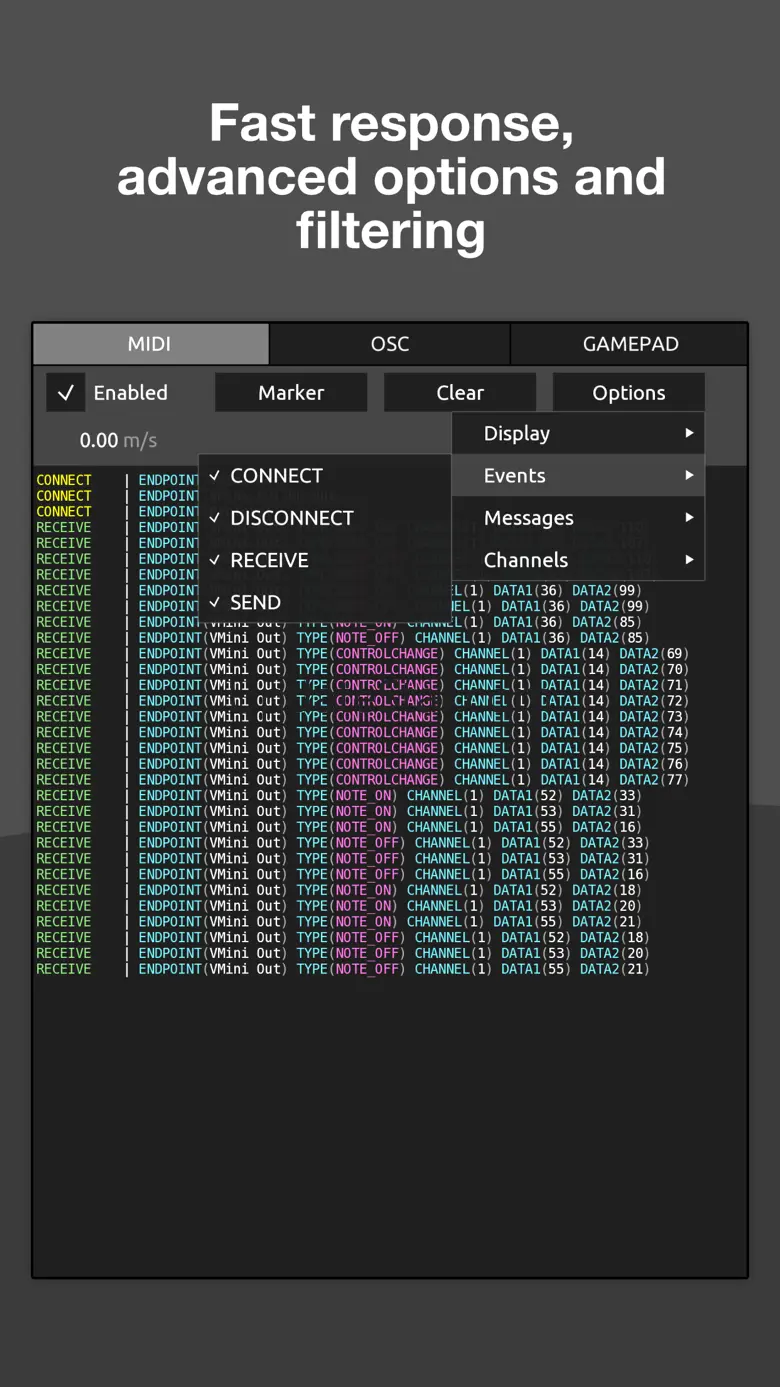The image size is (780, 1387).
Task: Expand the Messages submenu arrow
Action: tap(689, 518)
